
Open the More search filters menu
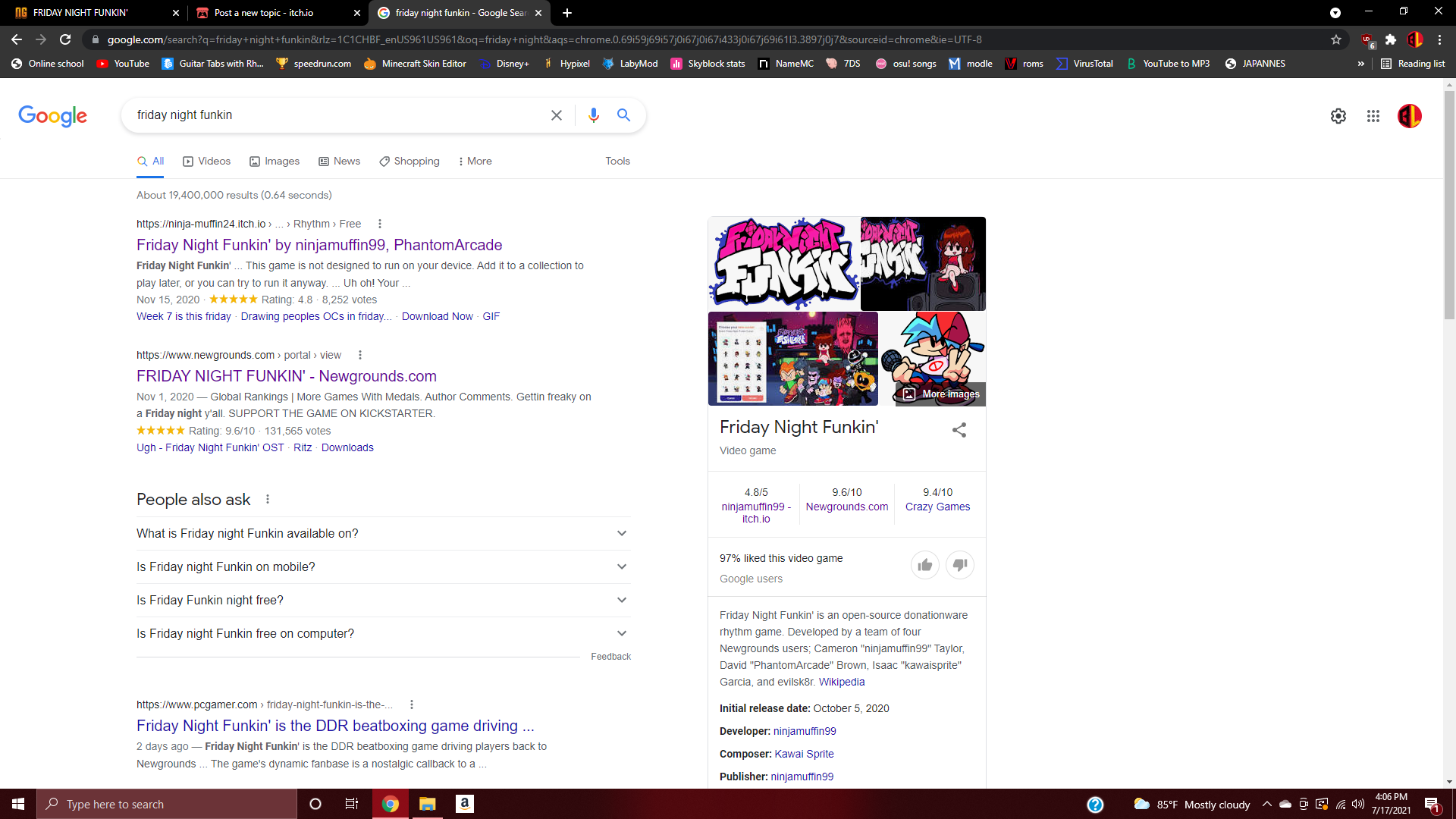(475, 161)
